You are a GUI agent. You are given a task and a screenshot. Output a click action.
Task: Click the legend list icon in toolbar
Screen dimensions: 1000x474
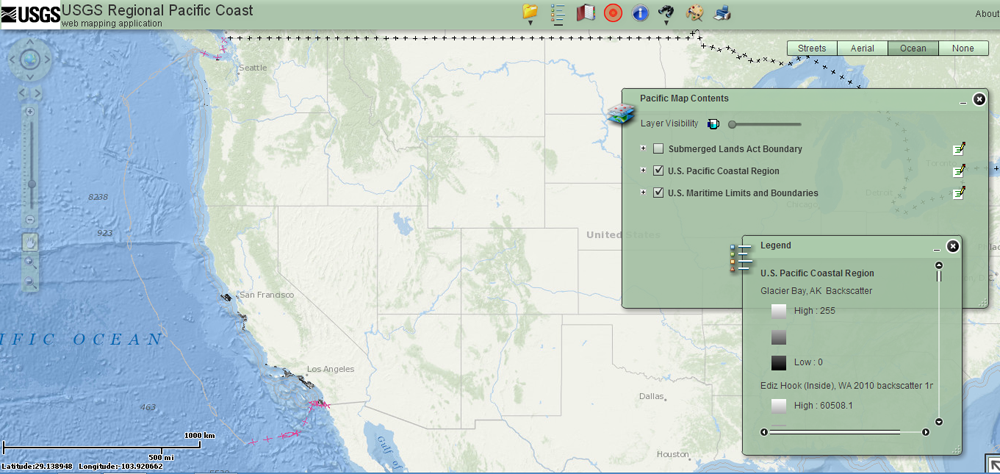[x=558, y=13]
